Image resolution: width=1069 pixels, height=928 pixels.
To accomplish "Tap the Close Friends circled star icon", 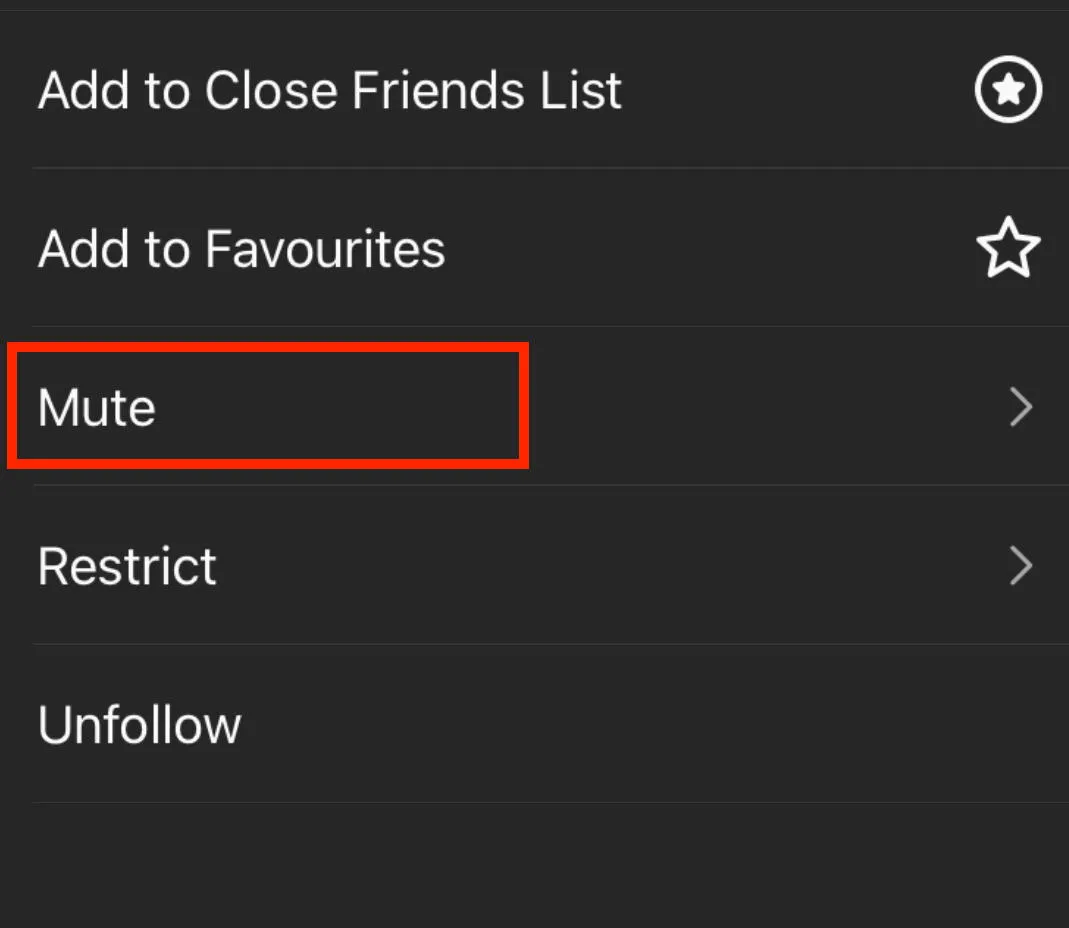I will [1008, 90].
